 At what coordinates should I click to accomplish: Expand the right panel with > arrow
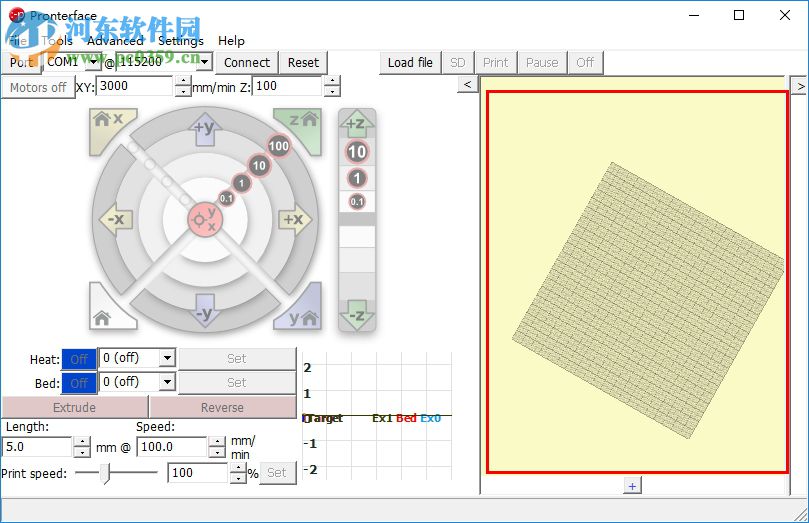click(800, 86)
